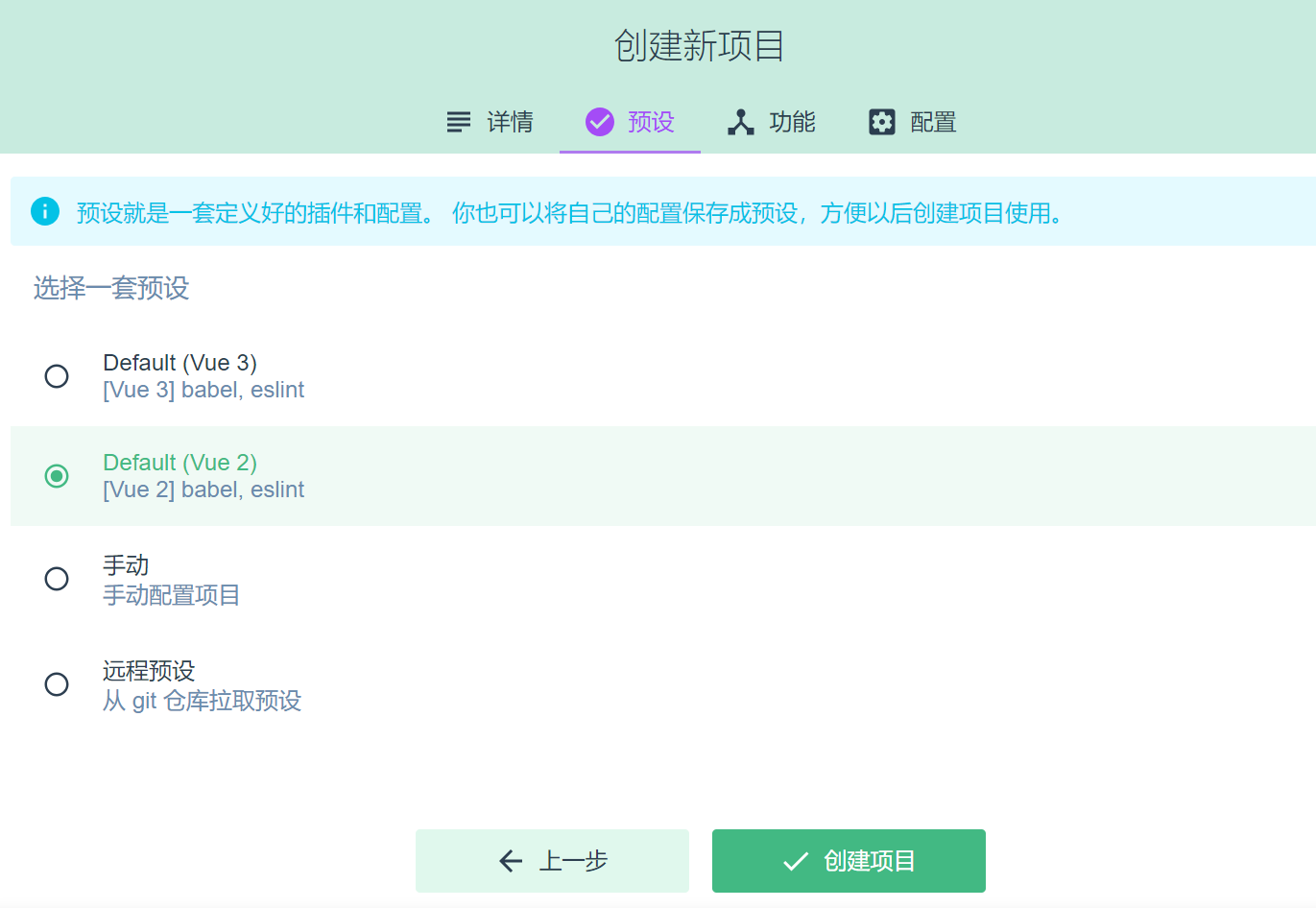Click the 从 git 仓库拉取预设 description
The width and height of the screenshot is (1316, 908).
[203, 701]
